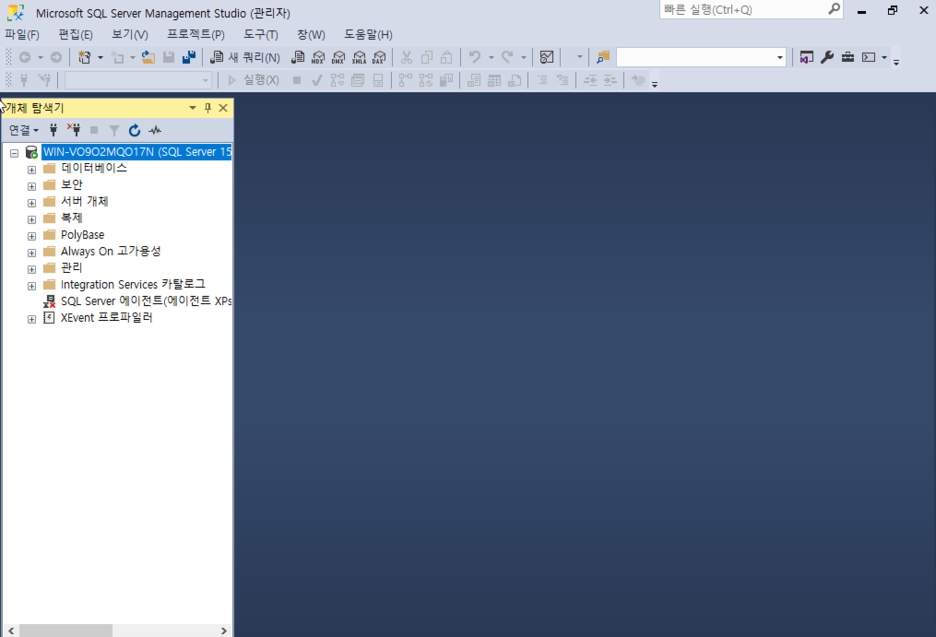Click the SQL Server Agent stopped icon
Image resolution: width=936 pixels, height=637 pixels.
[49, 301]
